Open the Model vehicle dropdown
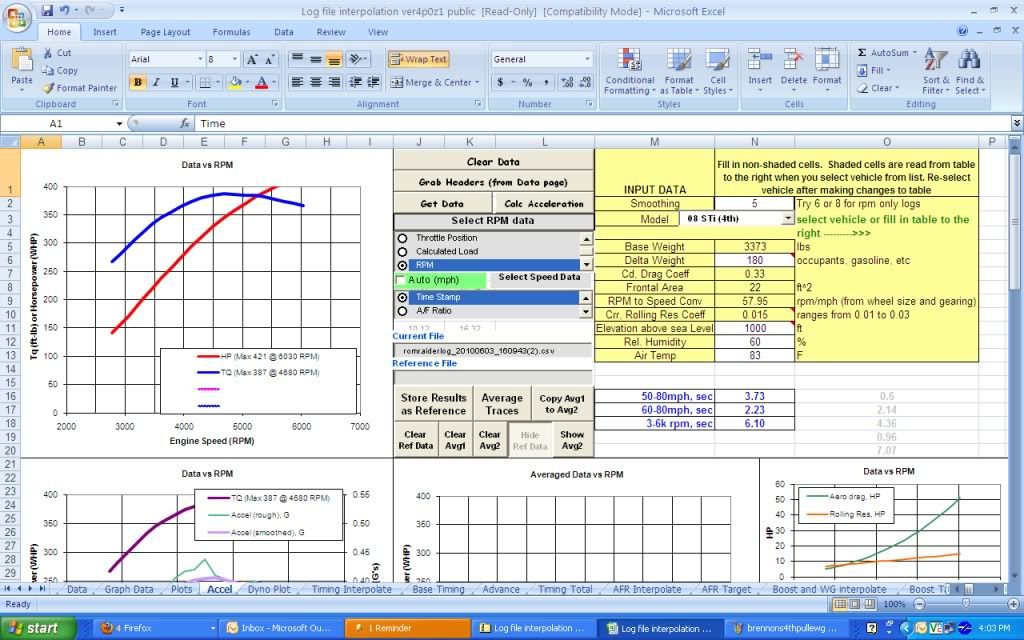The width and height of the screenshot is (1024, 640). (x=787, y=218)
